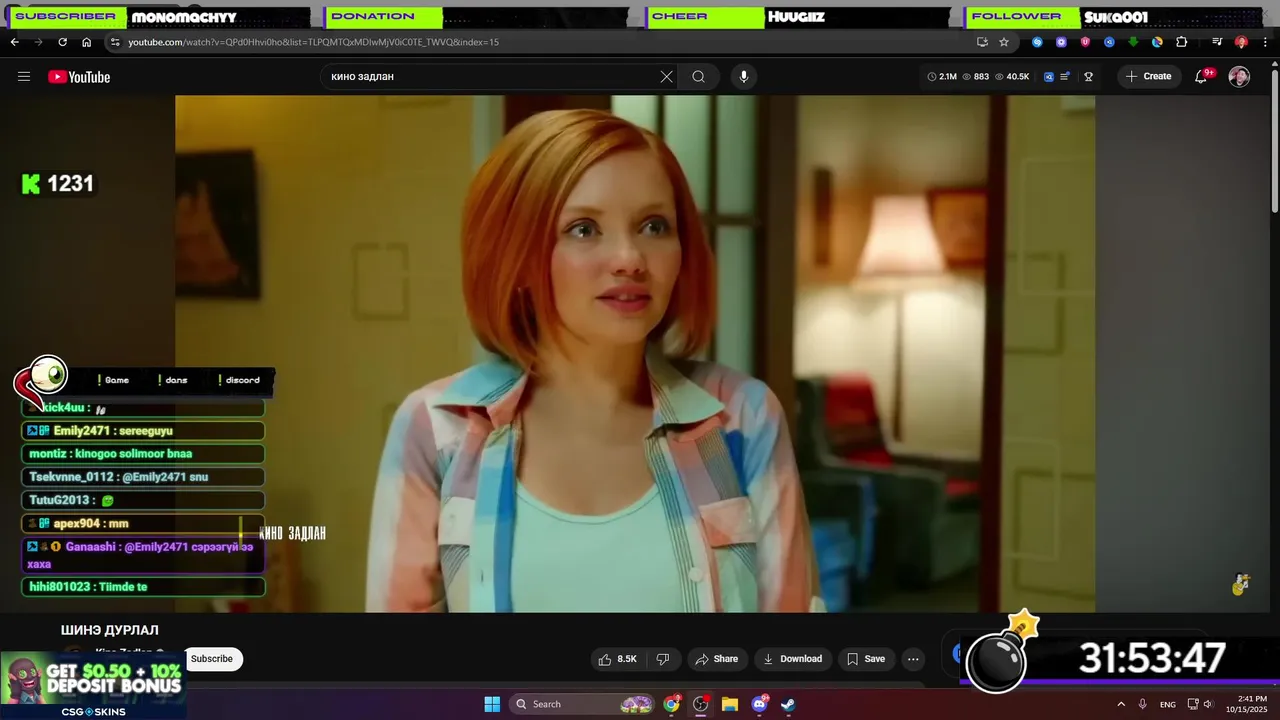Open the media controls music icon
This screenshot has height=720, width=1280.
tap(1217, 42)
